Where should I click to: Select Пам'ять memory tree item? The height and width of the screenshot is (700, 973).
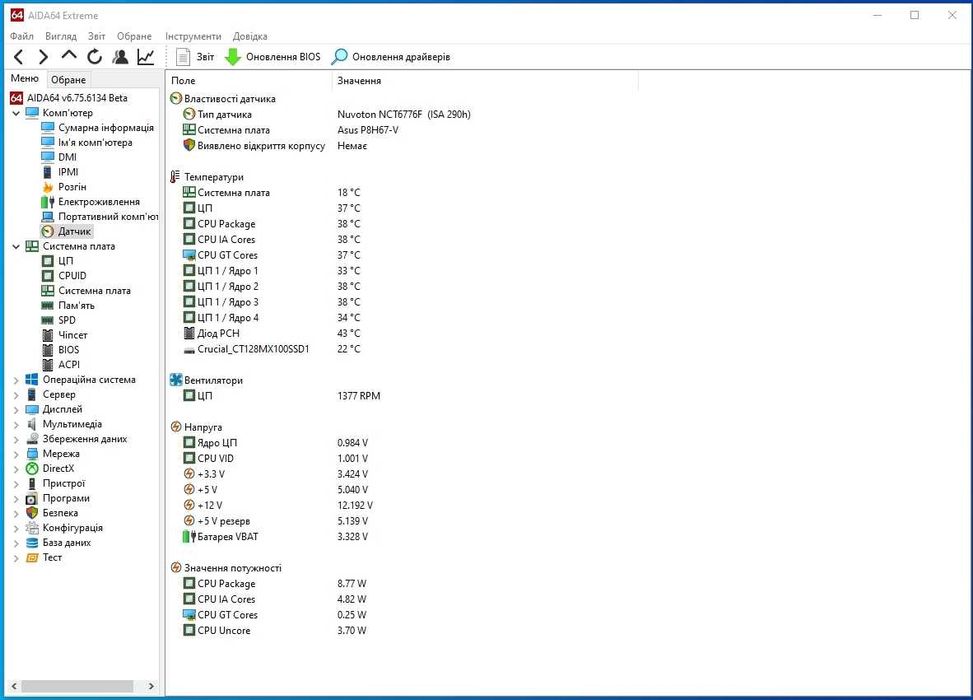point(76,305)
